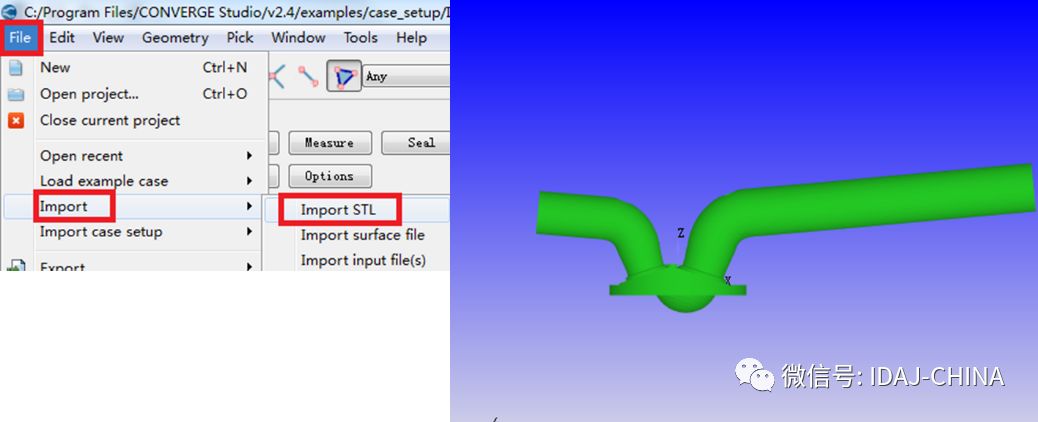Click the CONVERGE Studio title bar icon
Viewport: 1038px width, 422px height.
point(10,11)
